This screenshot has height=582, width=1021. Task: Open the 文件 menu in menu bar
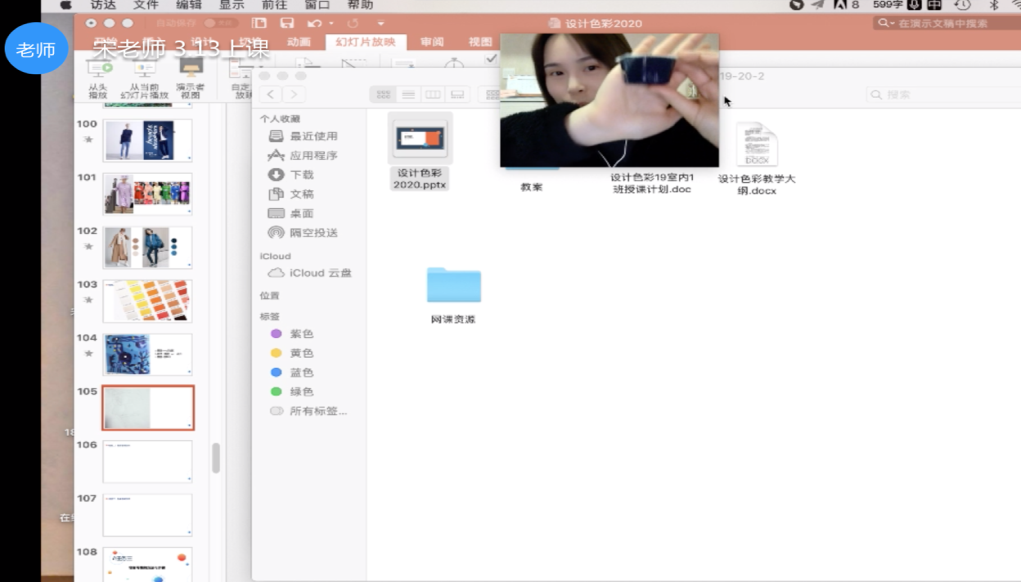[146, 5]
